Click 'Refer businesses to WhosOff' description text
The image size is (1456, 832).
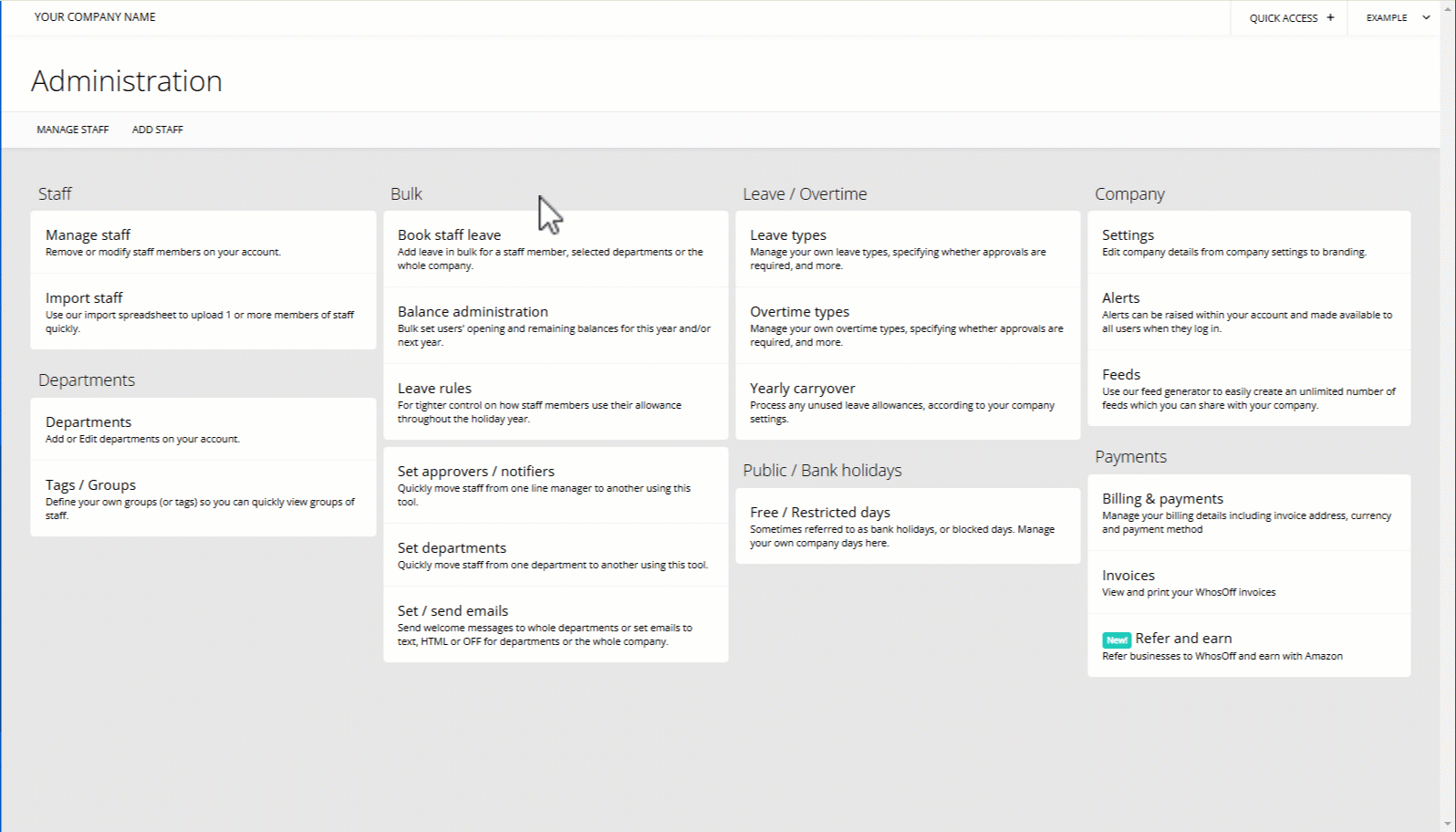click(1222, 657)
